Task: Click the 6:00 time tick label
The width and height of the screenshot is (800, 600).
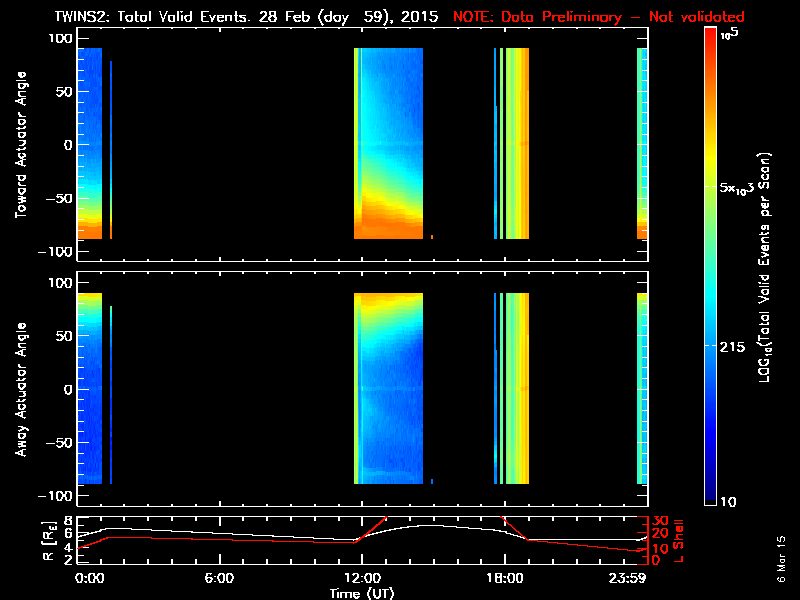Action: [x=219, y=578]
